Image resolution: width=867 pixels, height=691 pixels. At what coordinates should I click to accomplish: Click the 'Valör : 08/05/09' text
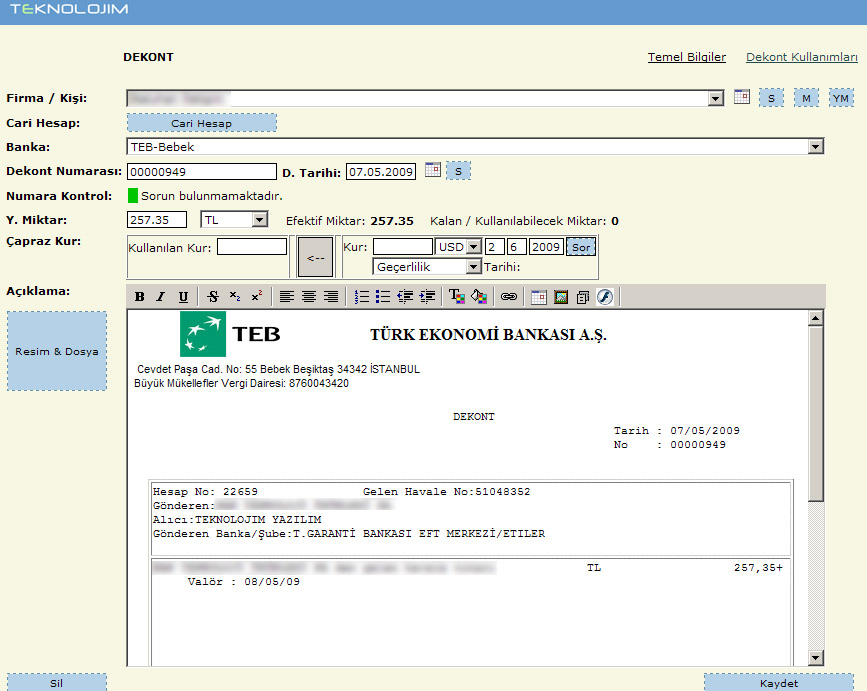(244, 582)
